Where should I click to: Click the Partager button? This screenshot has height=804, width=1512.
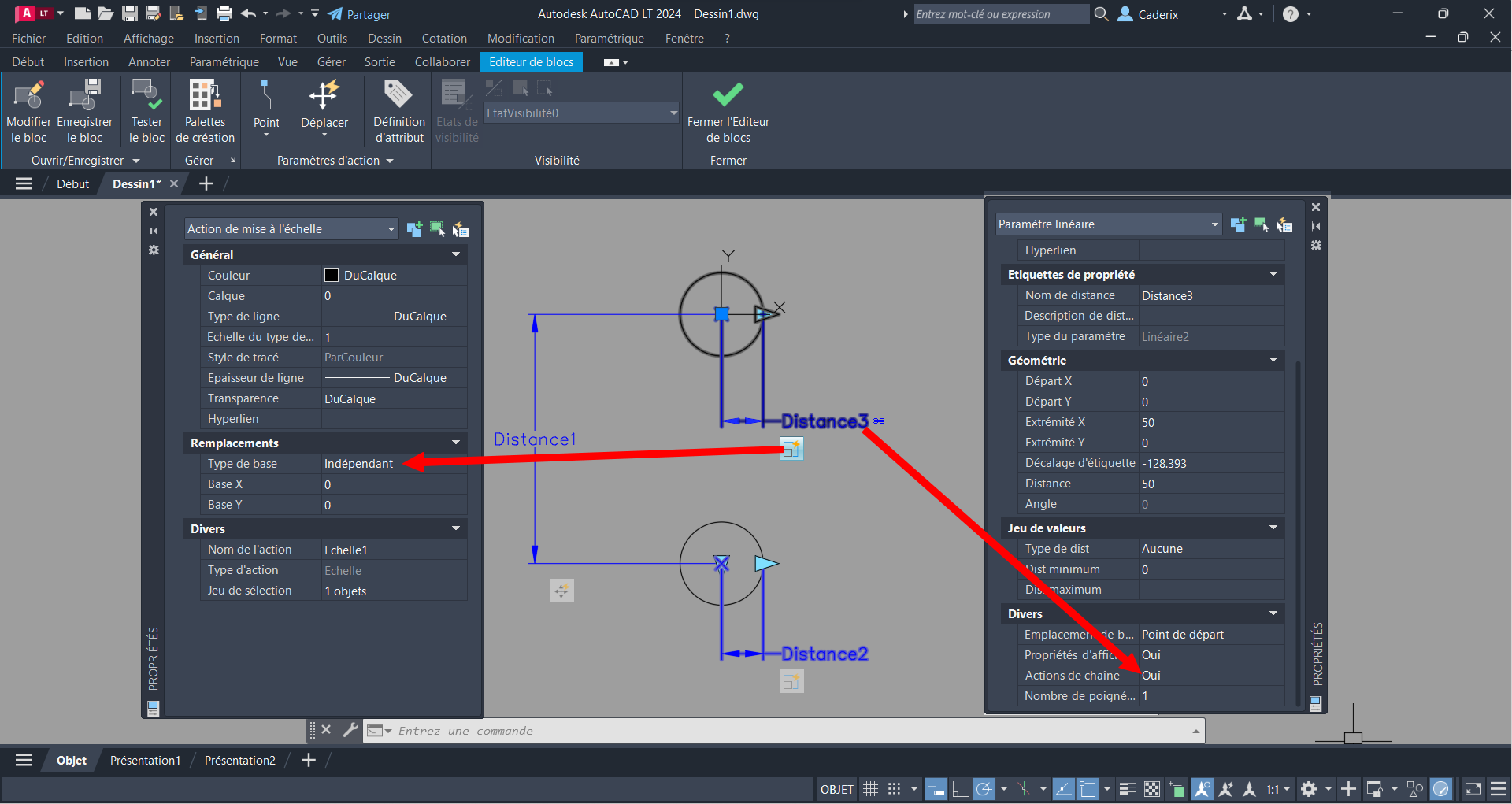[x=359, y=14]
